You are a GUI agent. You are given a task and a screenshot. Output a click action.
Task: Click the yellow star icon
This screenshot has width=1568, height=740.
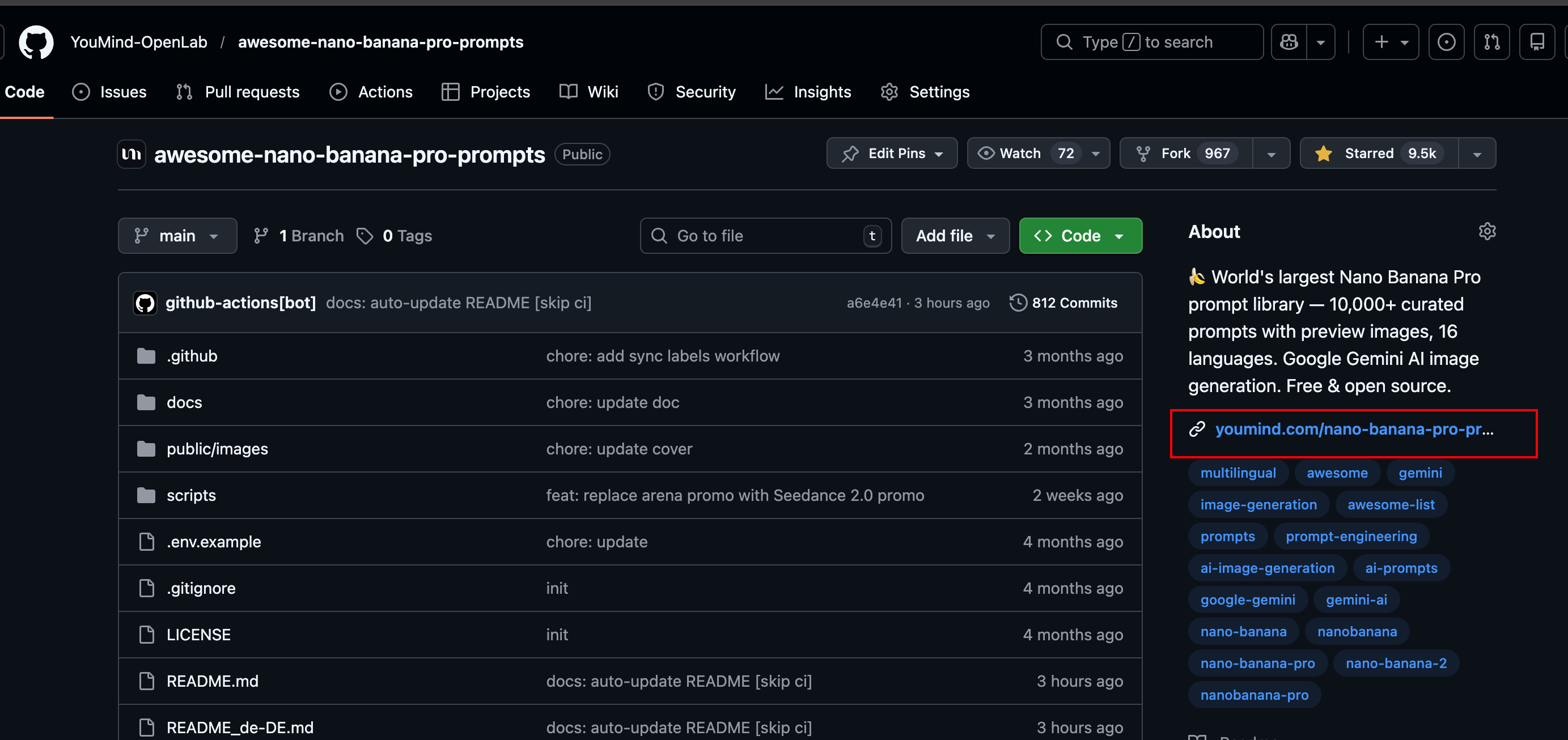(x=1323, y=154)
